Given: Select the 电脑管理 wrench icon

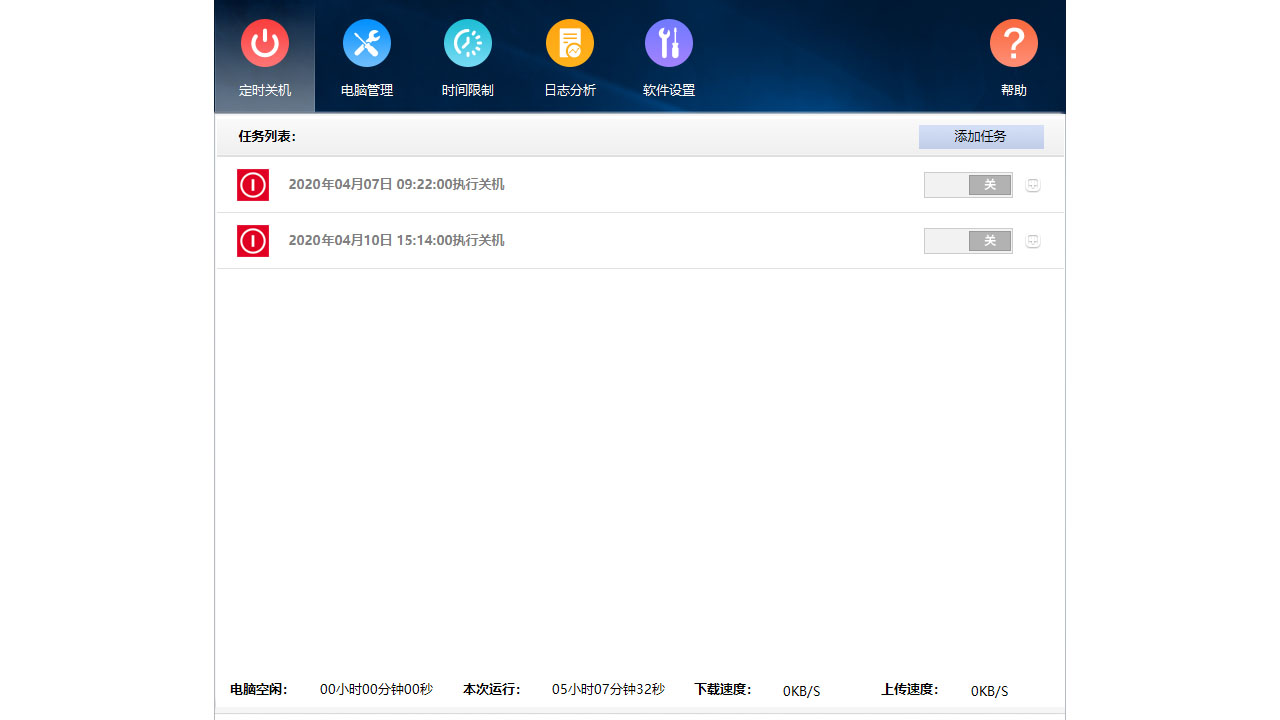Looking at the screenshot, I should click(x=366, y=43).
